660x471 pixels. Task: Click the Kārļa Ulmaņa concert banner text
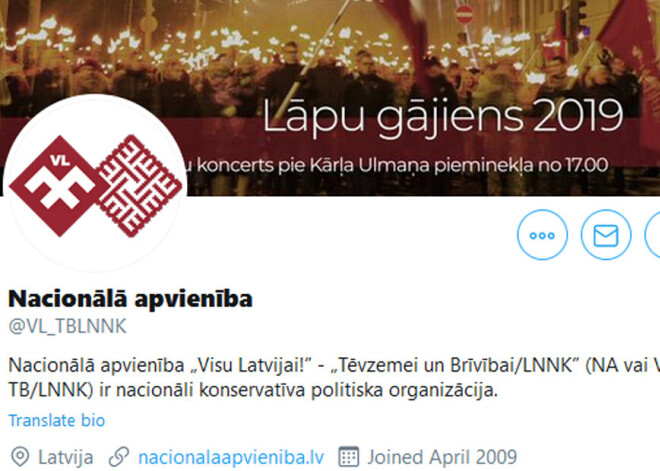pyautogui.click(x=396, y=165)
